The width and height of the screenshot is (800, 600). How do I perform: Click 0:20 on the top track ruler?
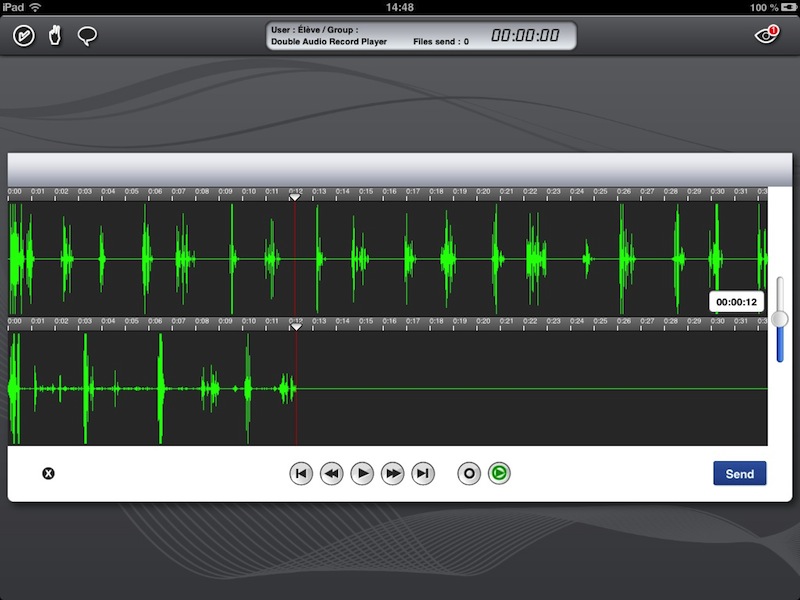[x=483, y=192]
